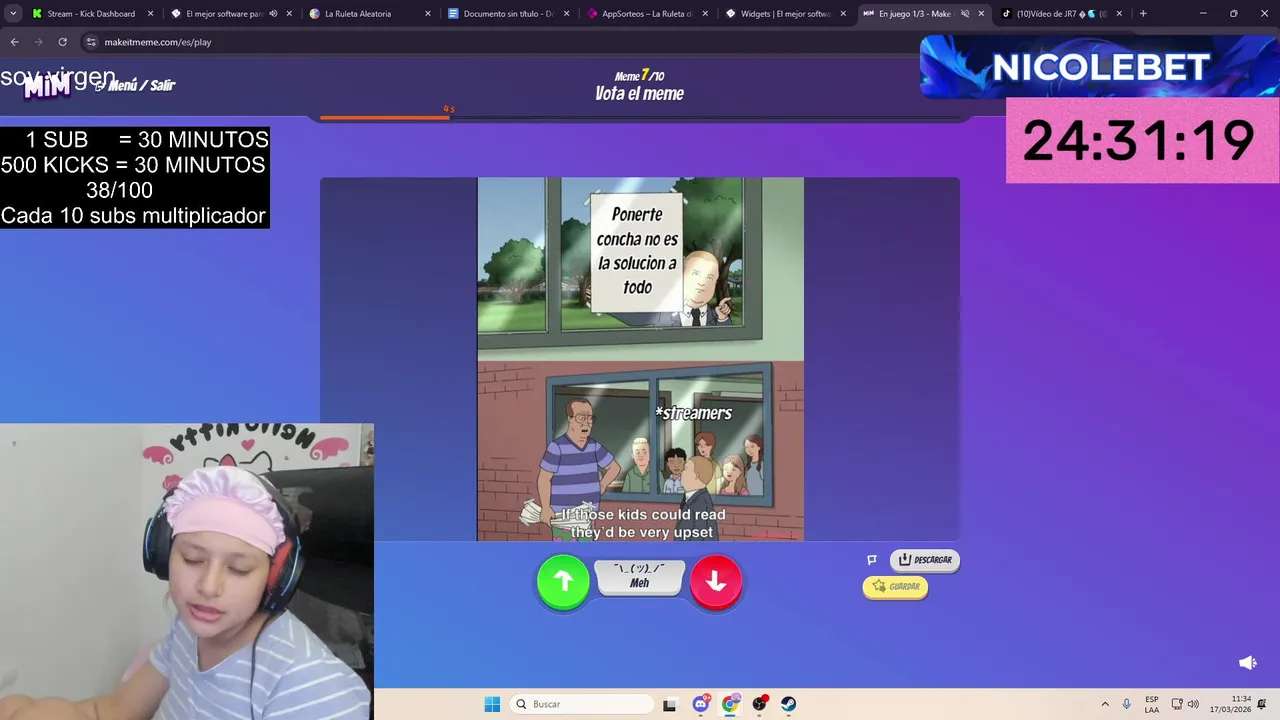The width and height of the screenshot is (1280, 720).
Task: Open Chrome from taskbar
Action: [x=730, y=704]
